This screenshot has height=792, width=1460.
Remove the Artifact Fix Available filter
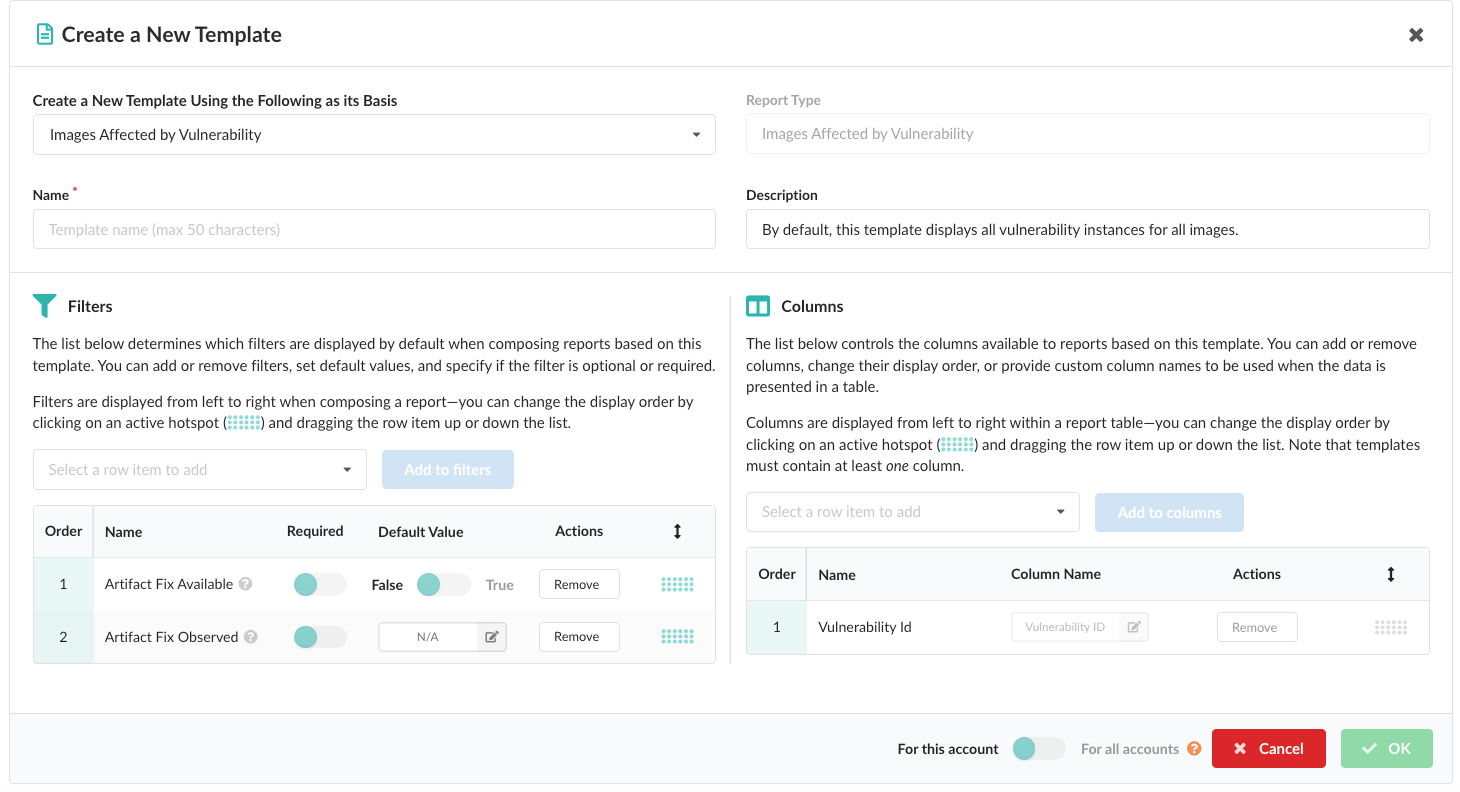578,584
